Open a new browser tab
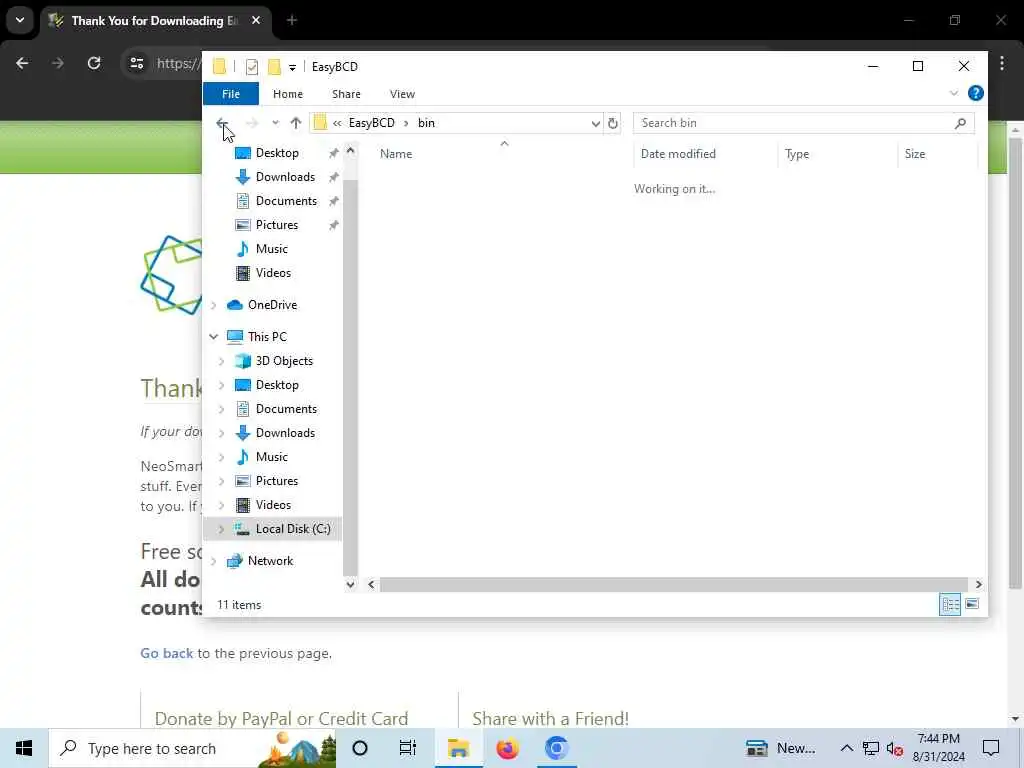The image size is (1024, 768). [x=292, y=21]
